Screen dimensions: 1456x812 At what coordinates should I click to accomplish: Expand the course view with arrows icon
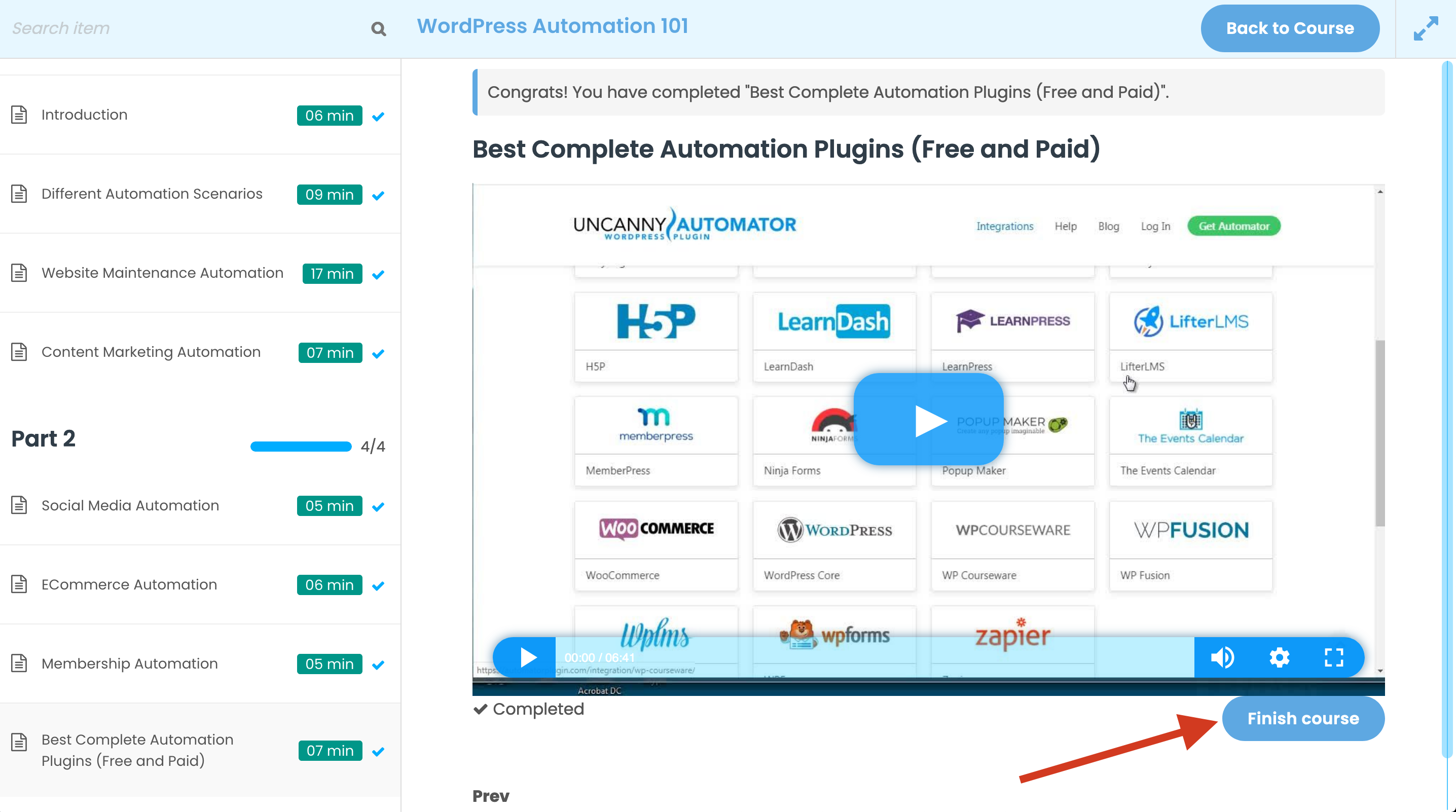[1426, 29]
